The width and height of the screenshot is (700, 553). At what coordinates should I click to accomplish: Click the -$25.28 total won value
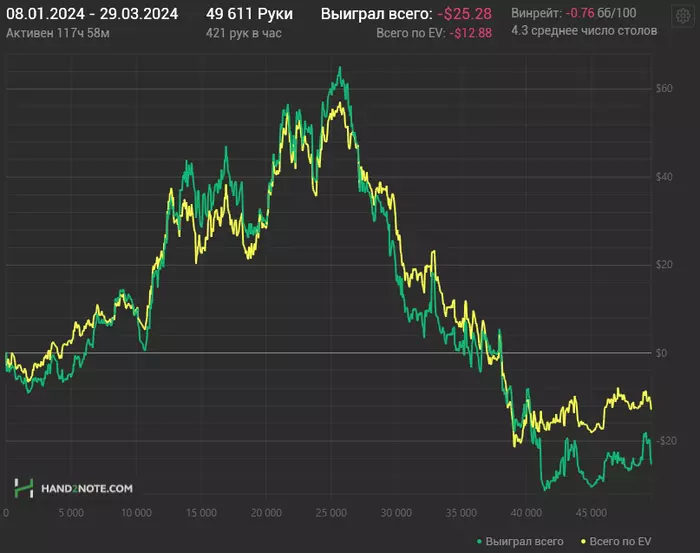(x=464, y=14)
